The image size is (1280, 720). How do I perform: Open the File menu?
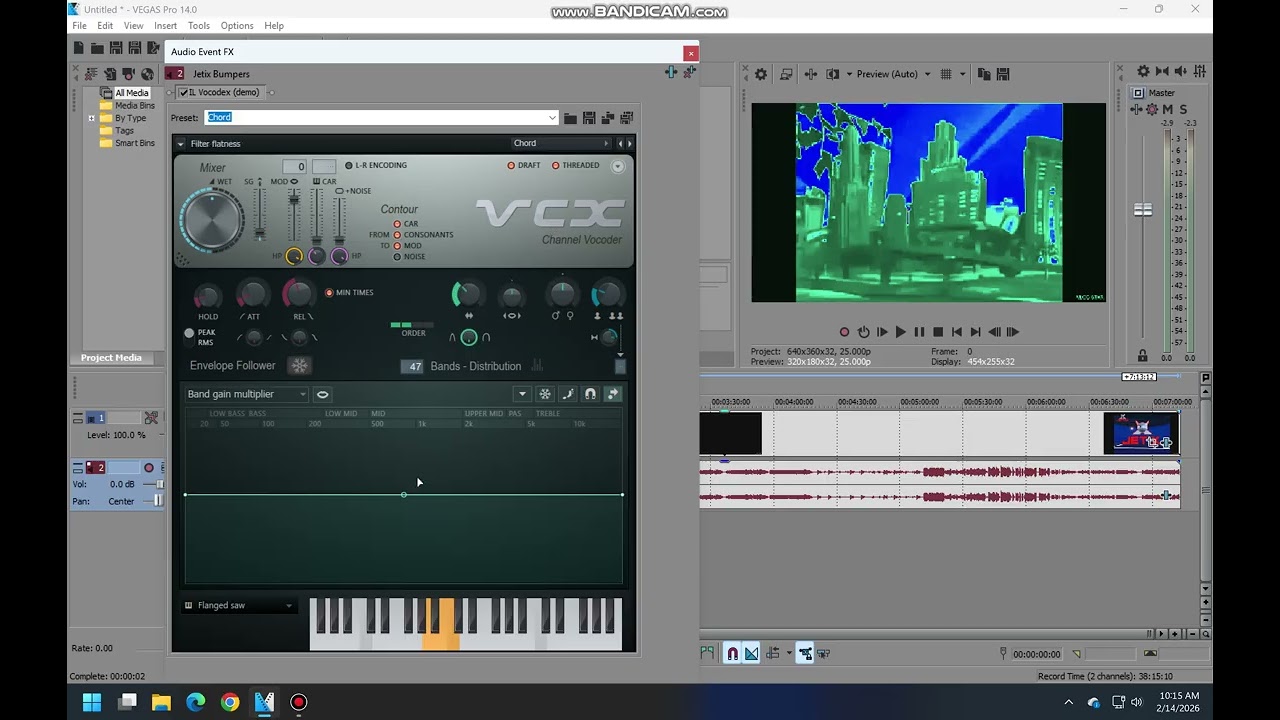click(79, 26)
